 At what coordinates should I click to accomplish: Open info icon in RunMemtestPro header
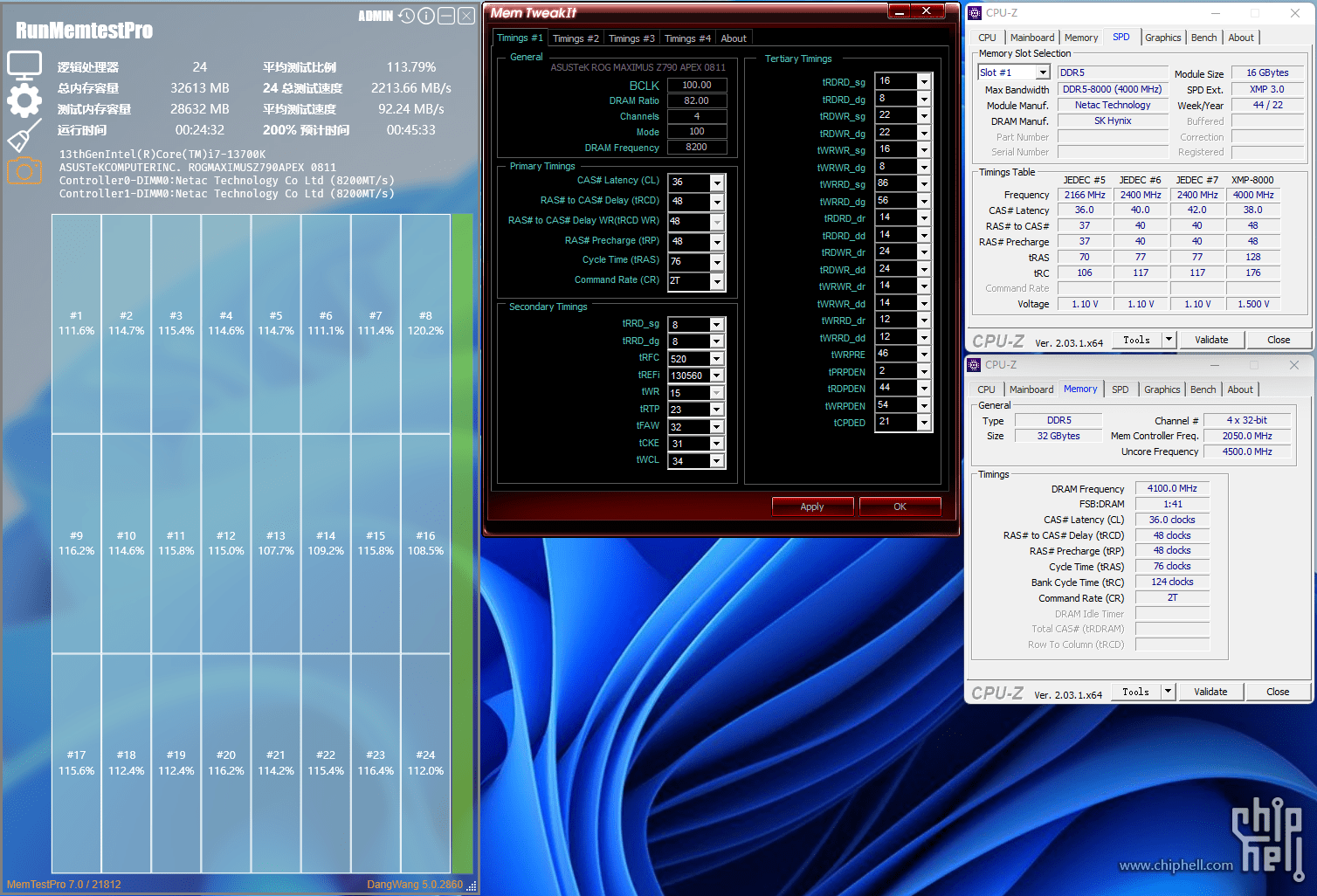(426, 16)
